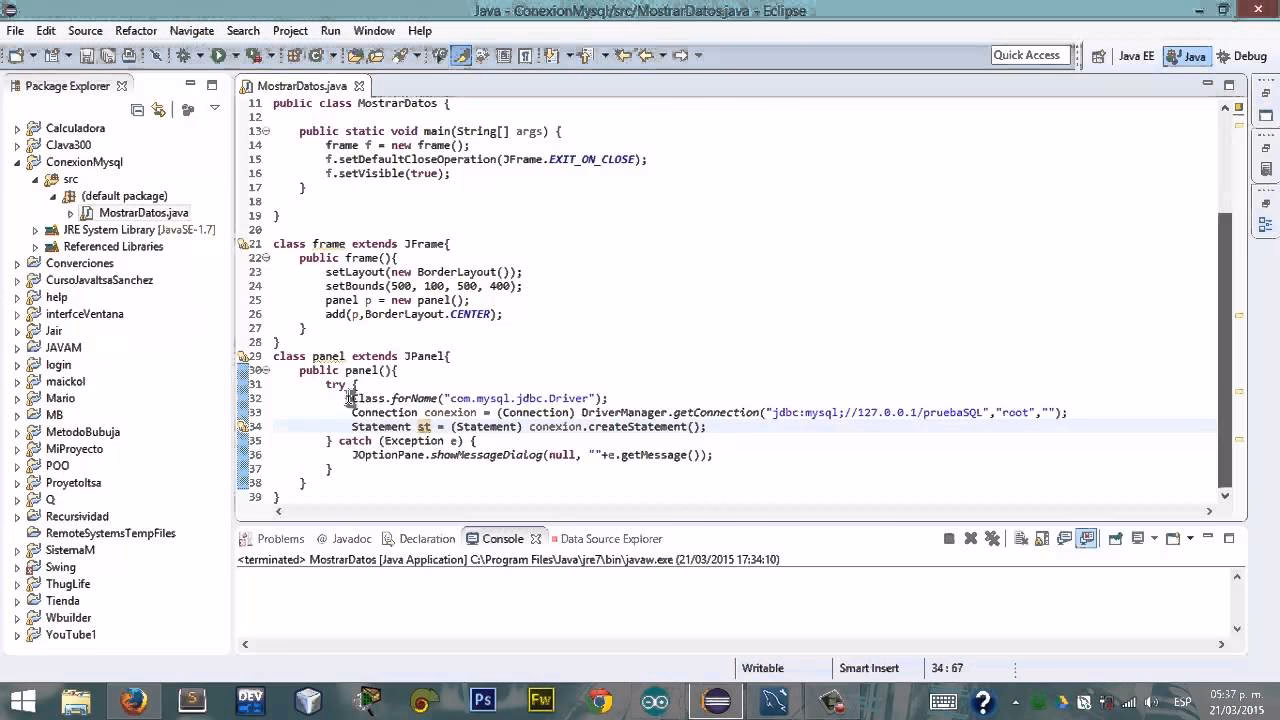This screenshot has height=720, width=1280.
Task: Open the Open Console dropdown arrow
Action: [x=1190, y=538]
